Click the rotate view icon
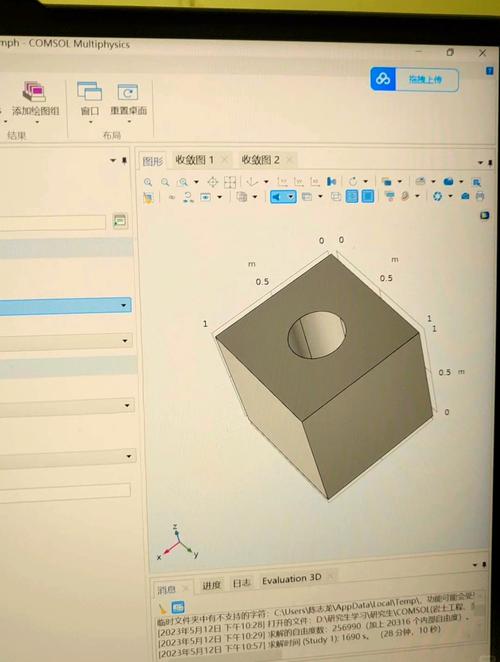The image size is (500, 662). (x=353, y=182)
